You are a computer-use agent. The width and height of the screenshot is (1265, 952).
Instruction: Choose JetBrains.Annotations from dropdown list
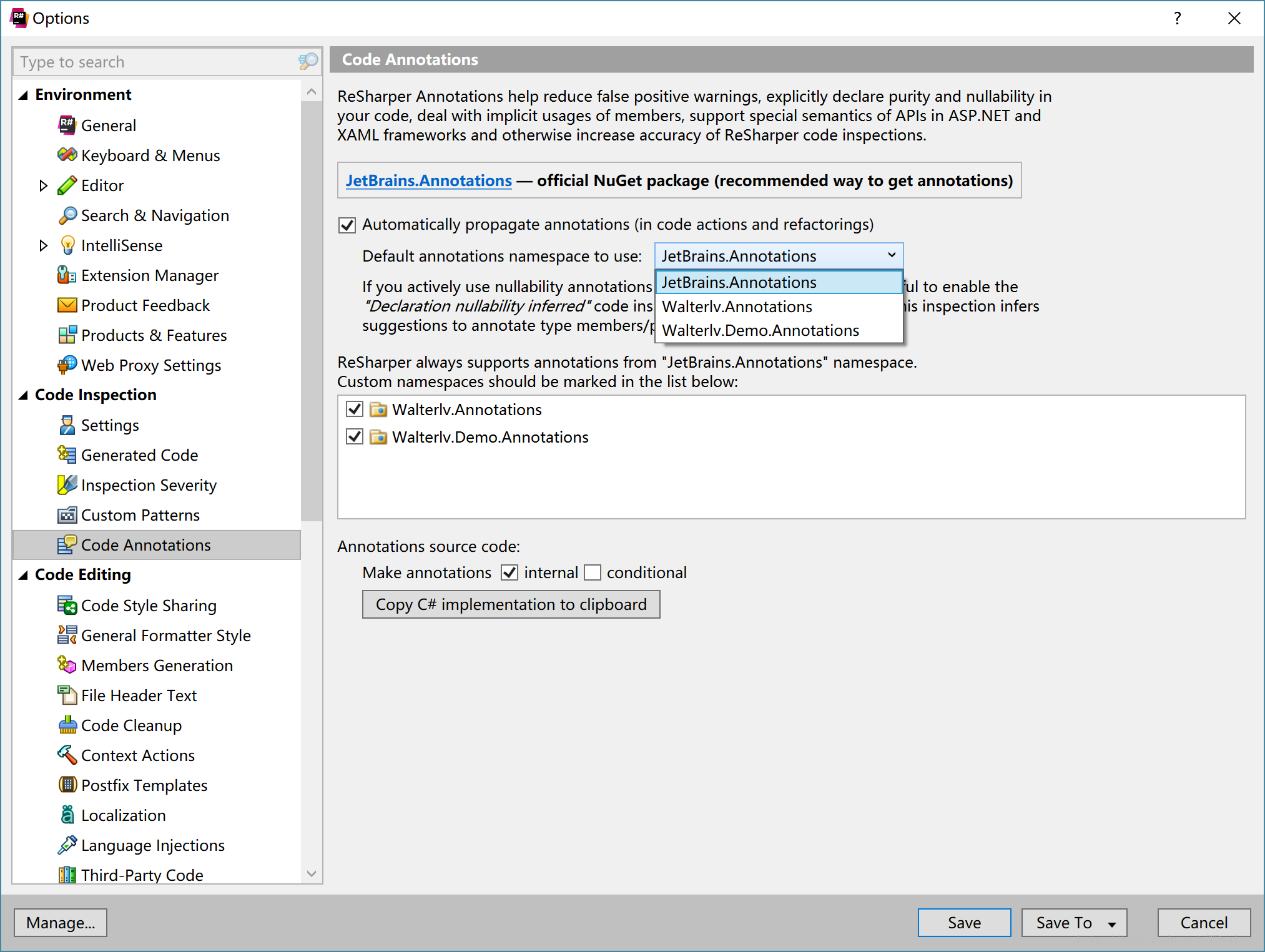(779, 282)
